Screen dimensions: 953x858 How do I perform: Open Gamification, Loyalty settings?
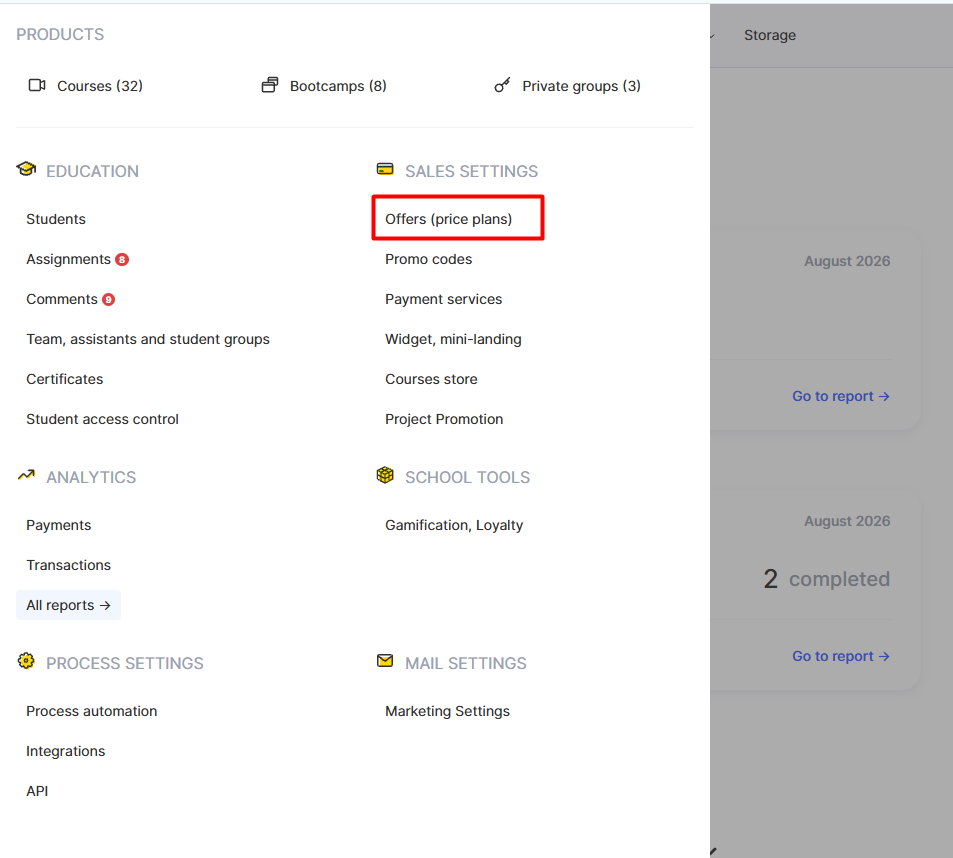point(454,525)
